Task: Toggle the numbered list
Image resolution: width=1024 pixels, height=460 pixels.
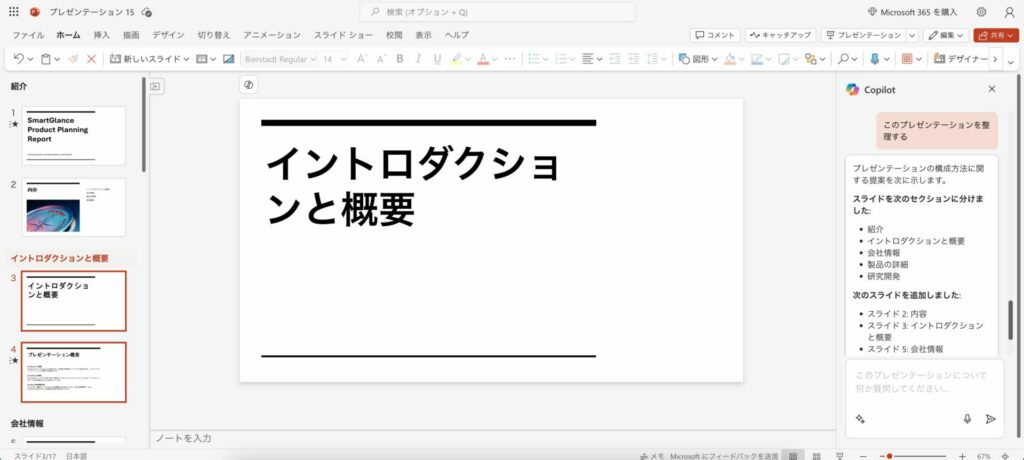Action: (560, 59)
